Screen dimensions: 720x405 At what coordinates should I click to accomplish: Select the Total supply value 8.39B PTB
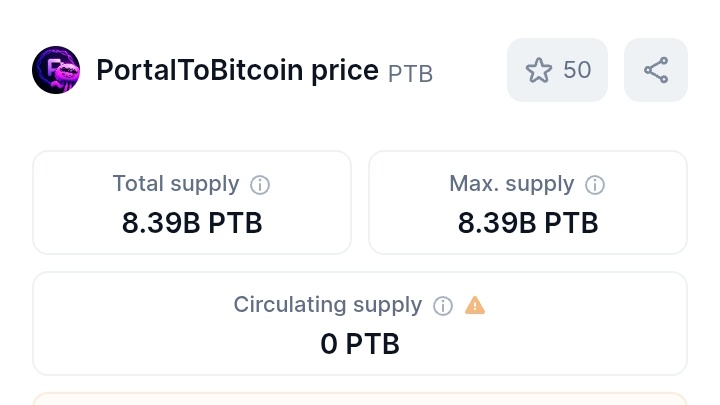tap(192, 223)
